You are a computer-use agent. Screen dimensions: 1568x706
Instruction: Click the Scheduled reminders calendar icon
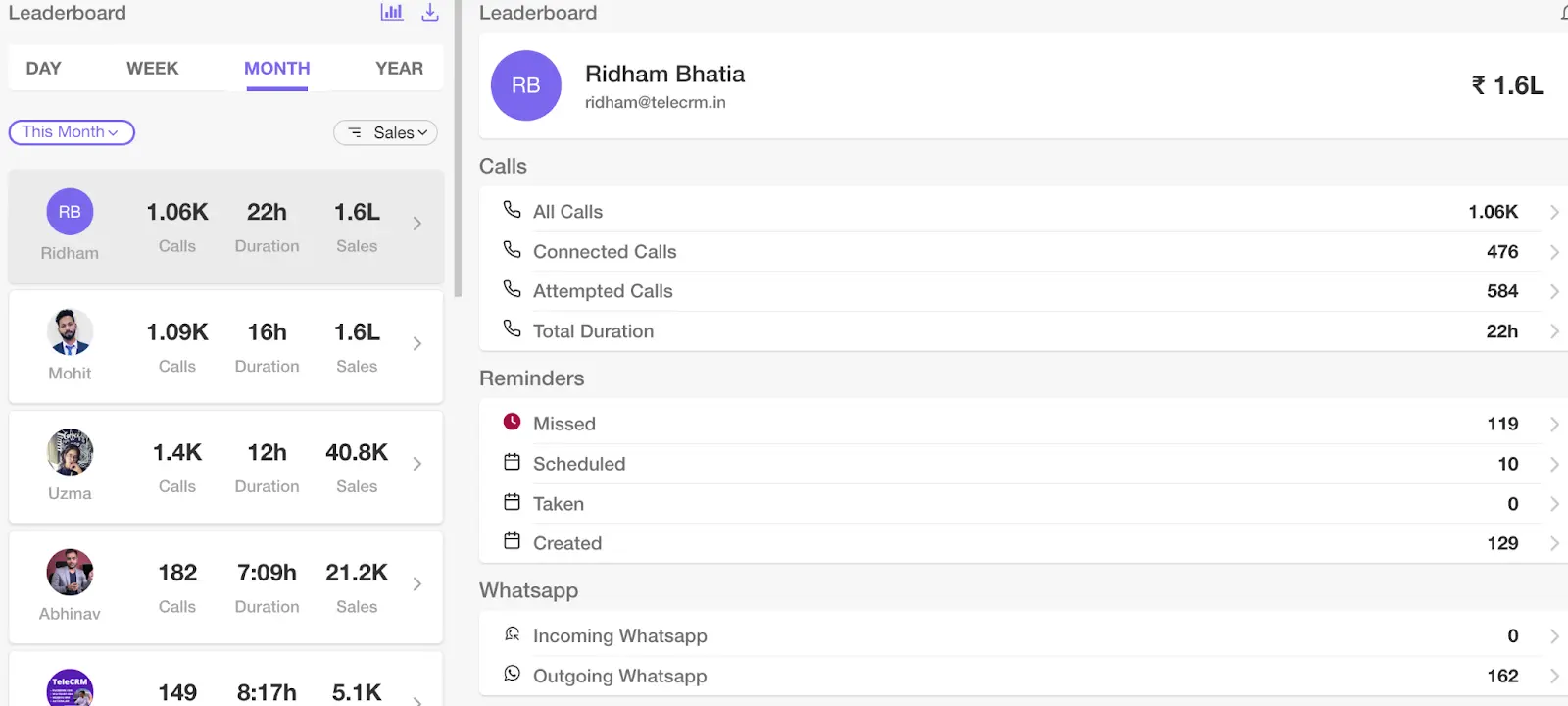(512, 462)
